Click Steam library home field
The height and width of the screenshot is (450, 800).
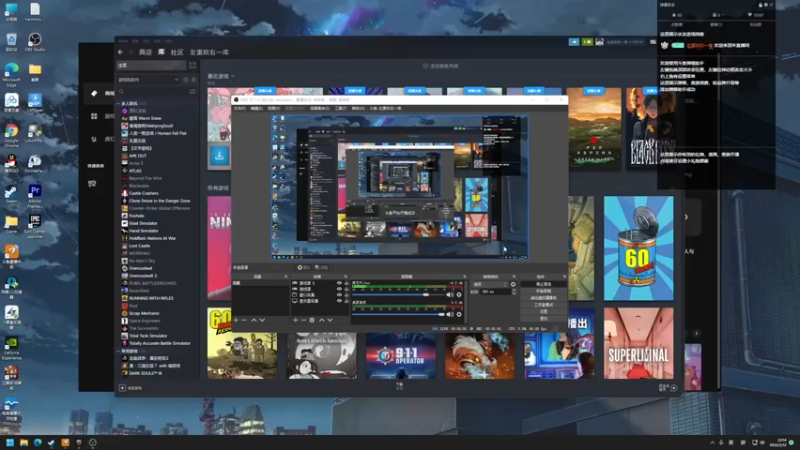point(151,65)
